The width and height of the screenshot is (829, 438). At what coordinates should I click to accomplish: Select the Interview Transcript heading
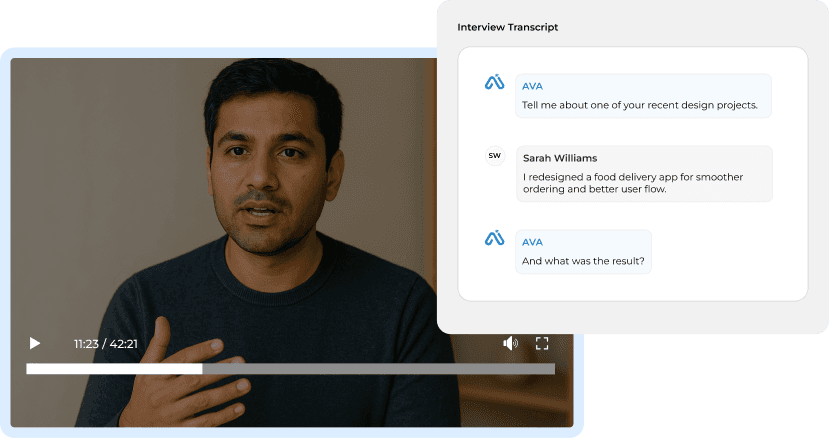coord(507,27)
